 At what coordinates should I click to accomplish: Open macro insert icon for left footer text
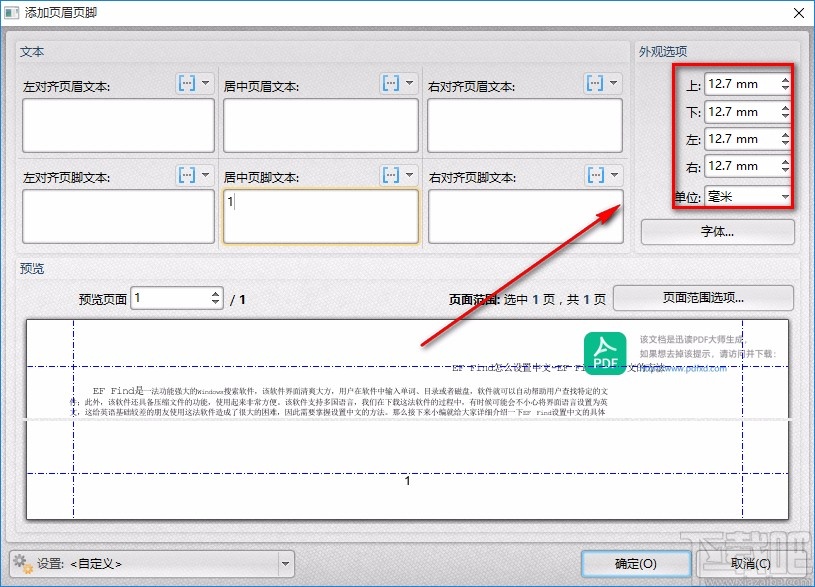coord(187,175)
